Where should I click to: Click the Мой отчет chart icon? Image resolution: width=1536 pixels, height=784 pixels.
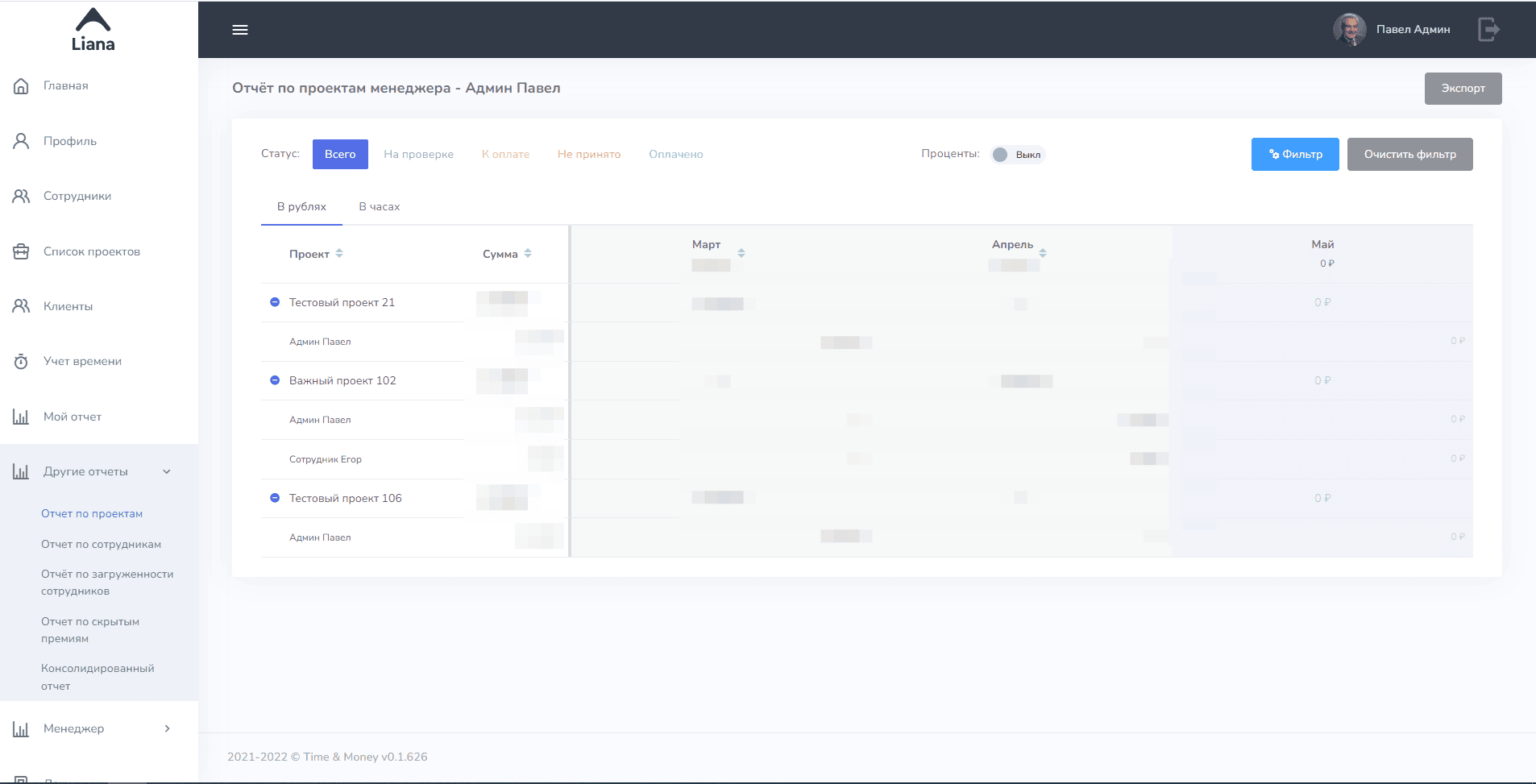[x=21, y=417]
